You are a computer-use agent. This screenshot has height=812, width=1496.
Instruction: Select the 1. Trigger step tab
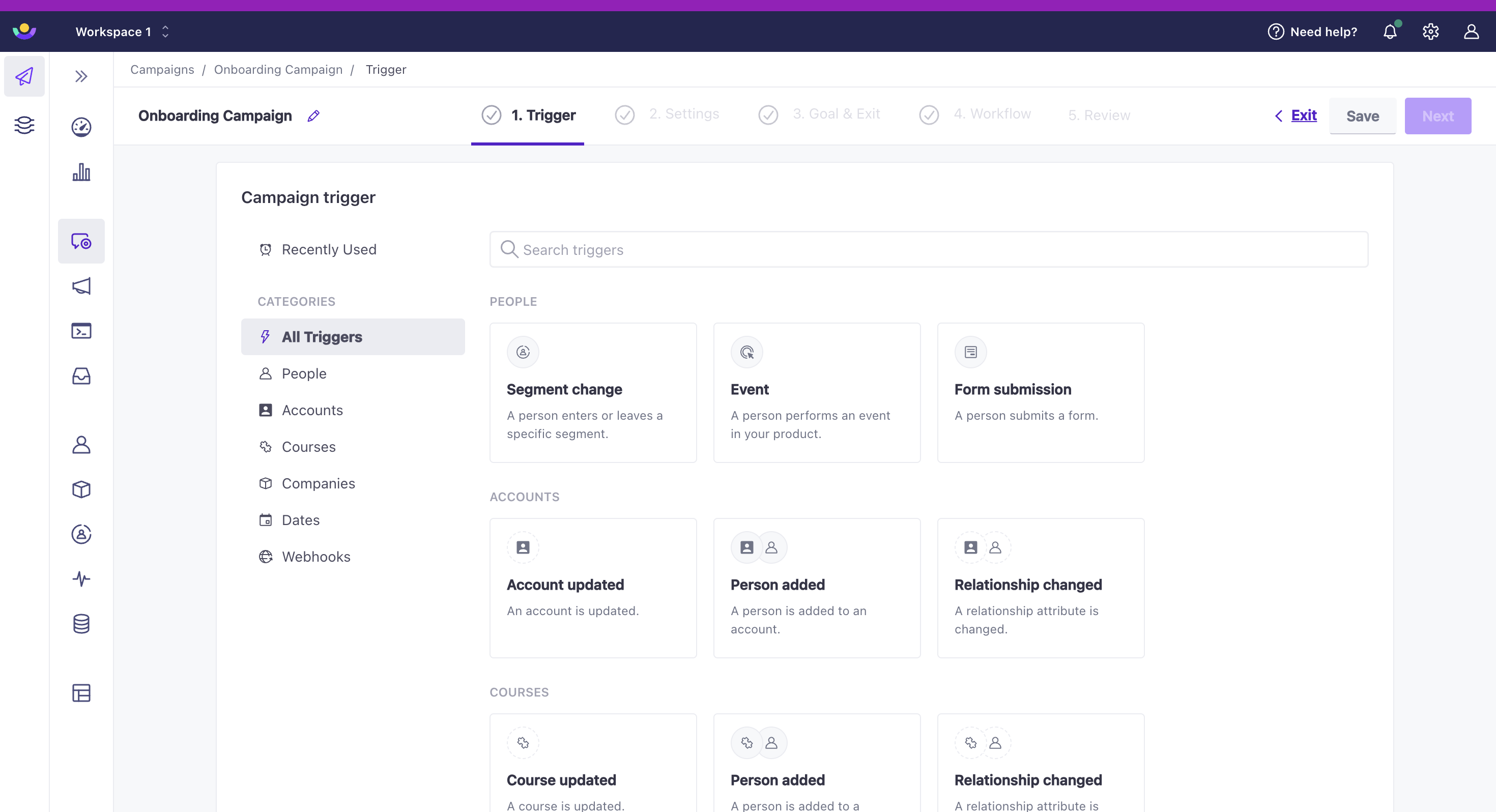[x=528, y=115]
